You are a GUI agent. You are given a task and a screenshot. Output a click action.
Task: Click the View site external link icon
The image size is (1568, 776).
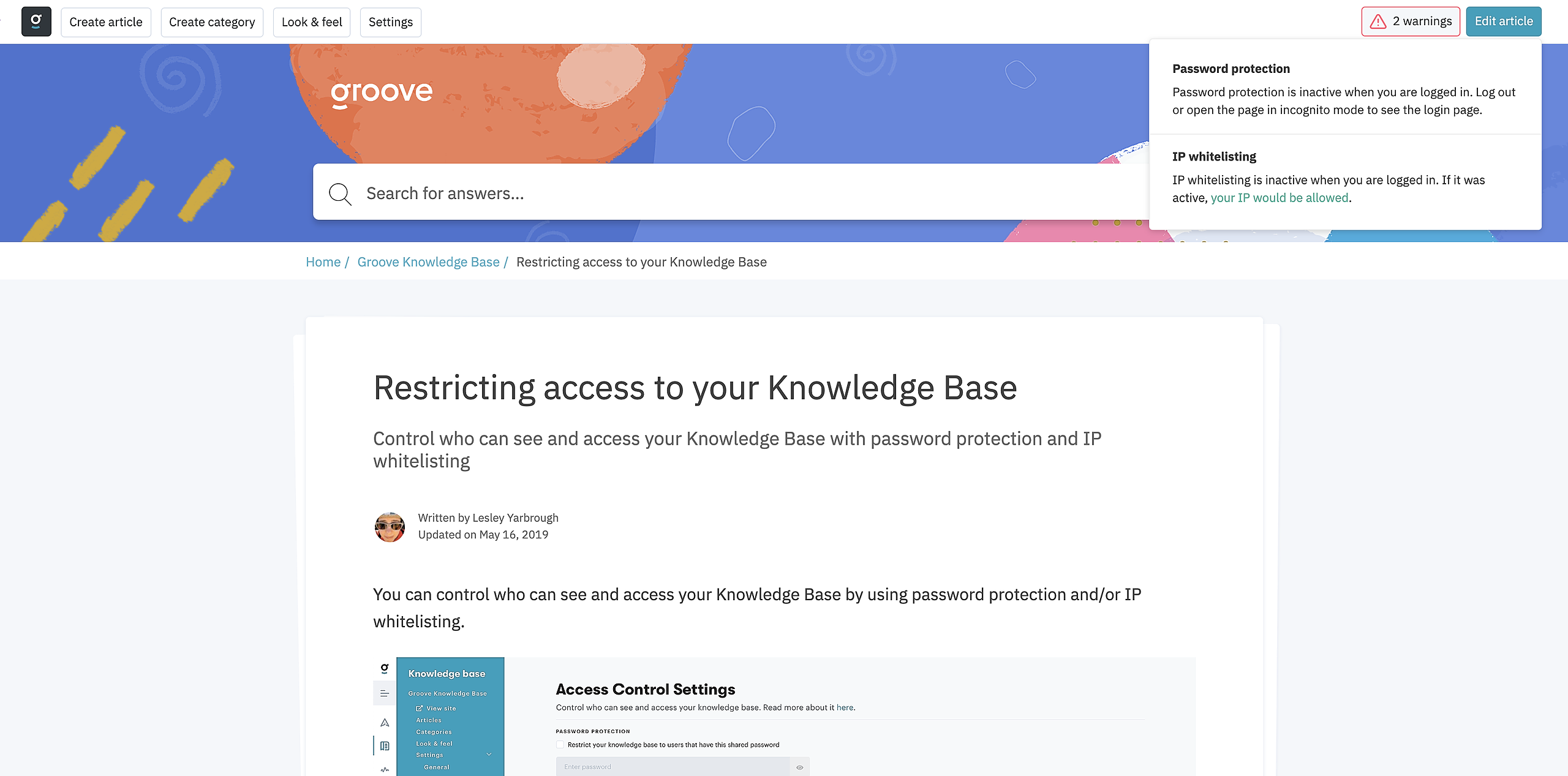[x=420, y=708]
